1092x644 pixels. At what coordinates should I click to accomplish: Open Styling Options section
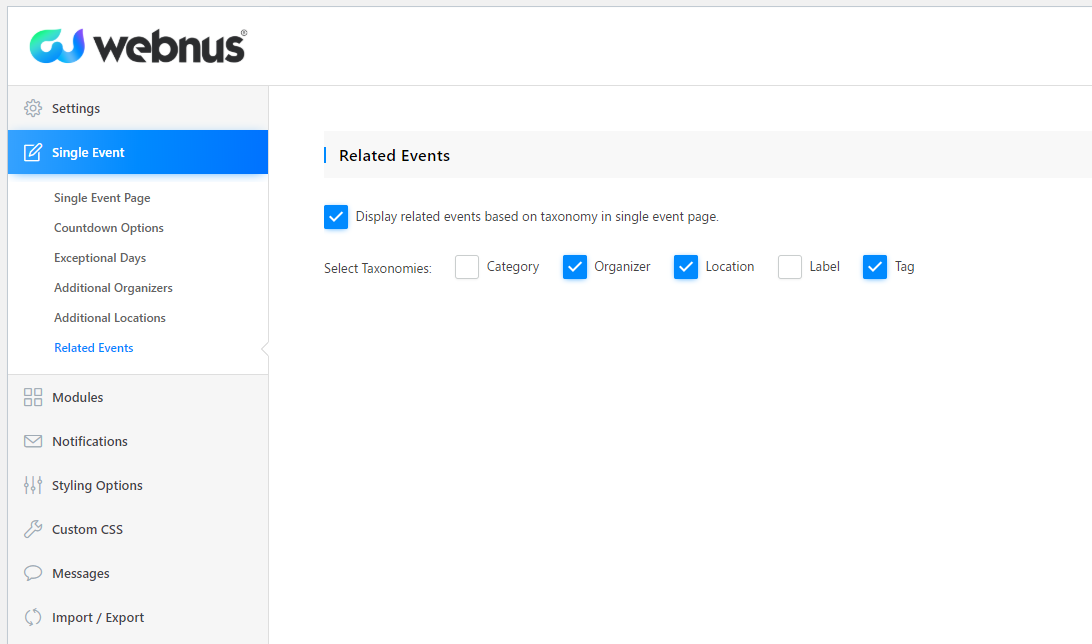point(138,485)
